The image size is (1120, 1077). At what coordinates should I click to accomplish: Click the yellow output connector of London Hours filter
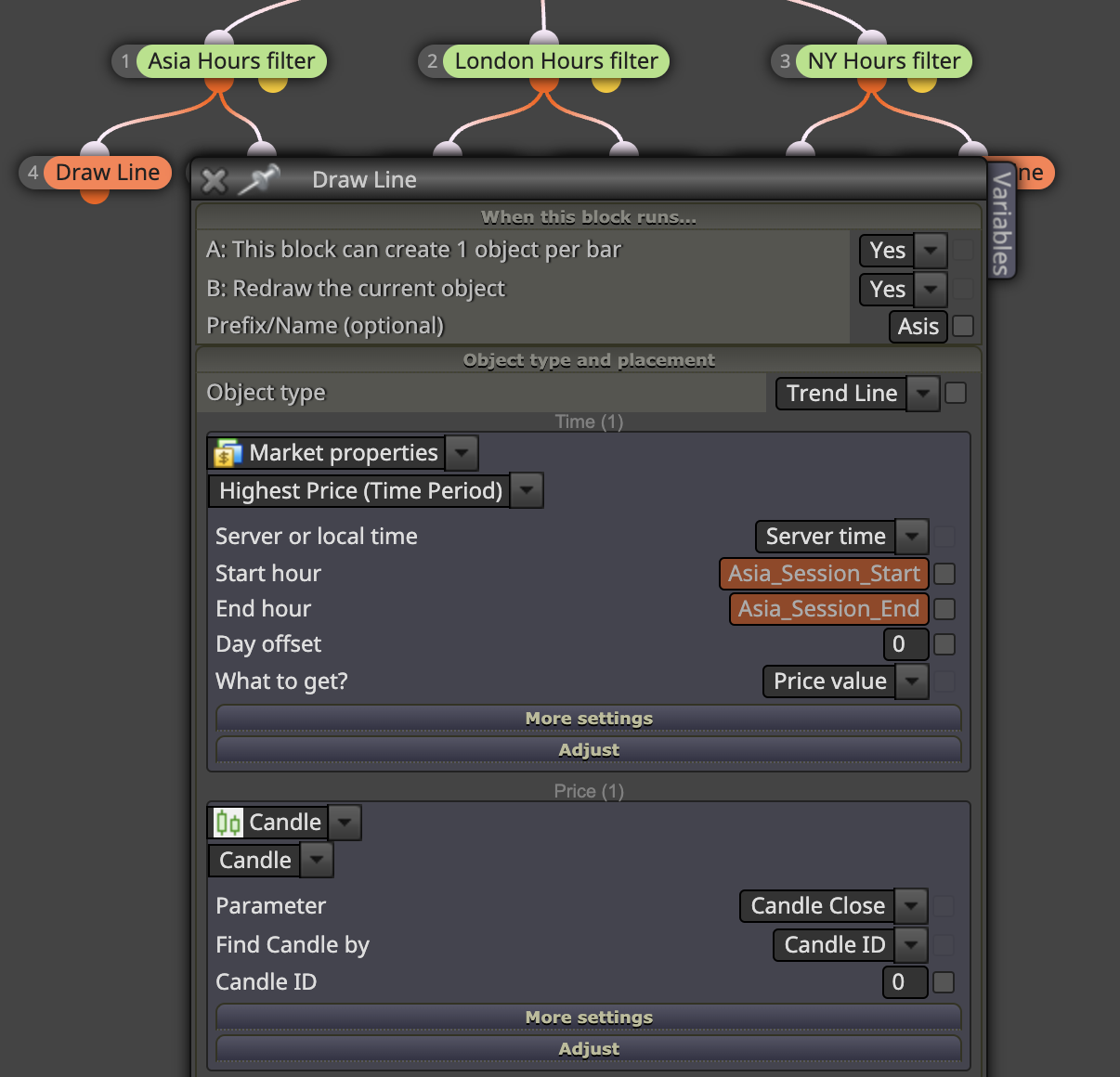606,84
